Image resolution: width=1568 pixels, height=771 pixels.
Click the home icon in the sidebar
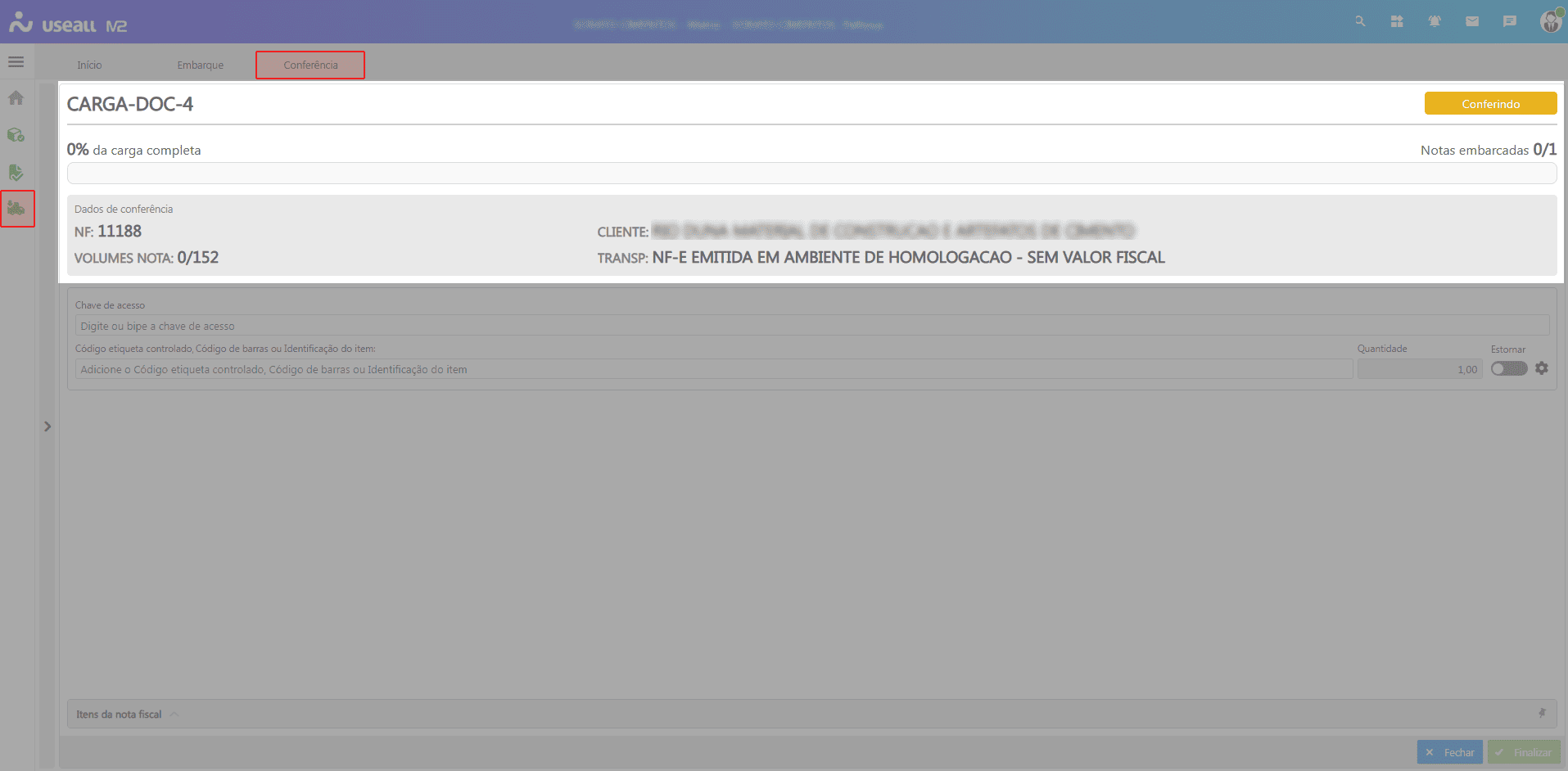(x=16, y=98)
